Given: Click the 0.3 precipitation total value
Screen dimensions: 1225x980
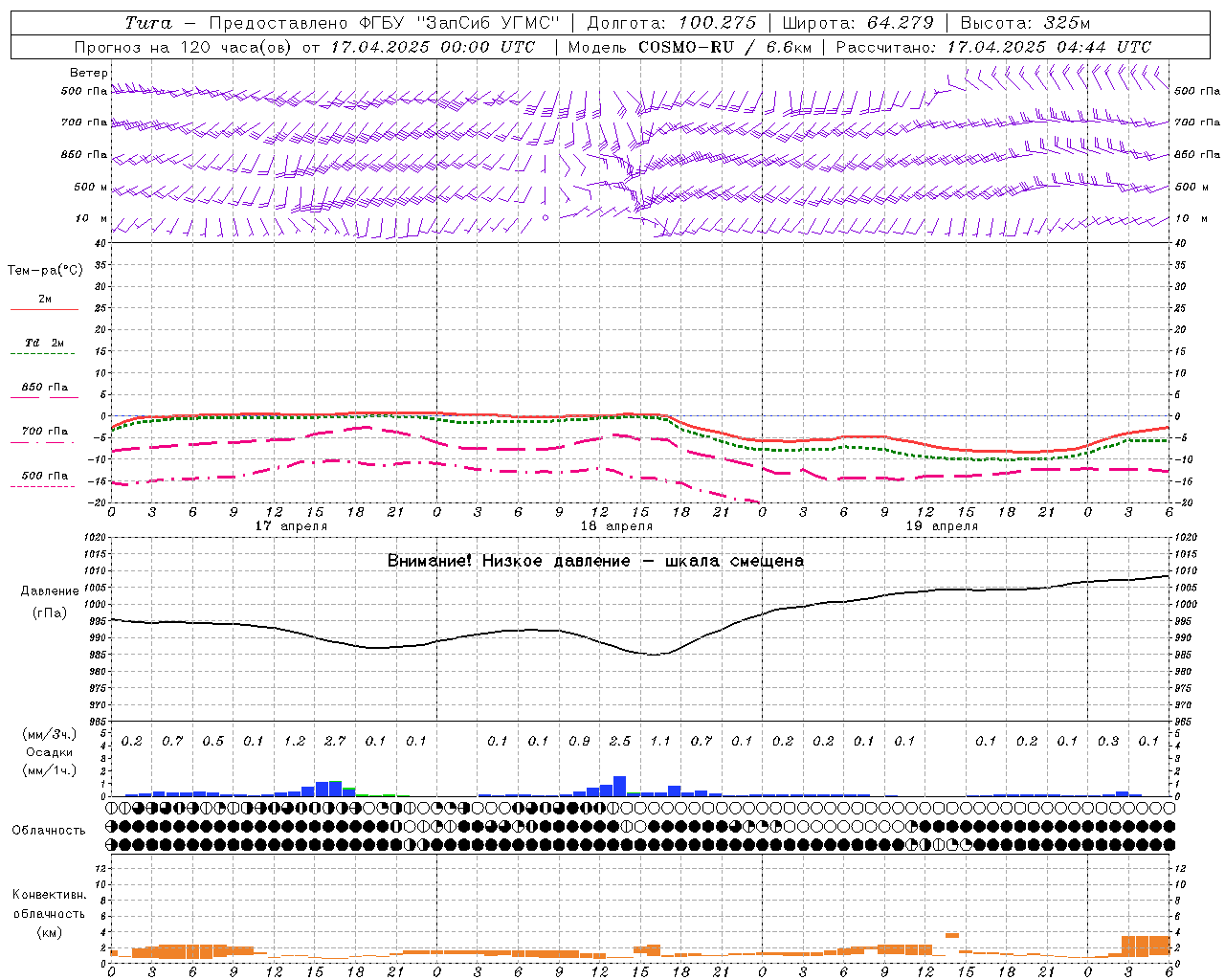Looking at the screenshot, I should pos(1108,741).
